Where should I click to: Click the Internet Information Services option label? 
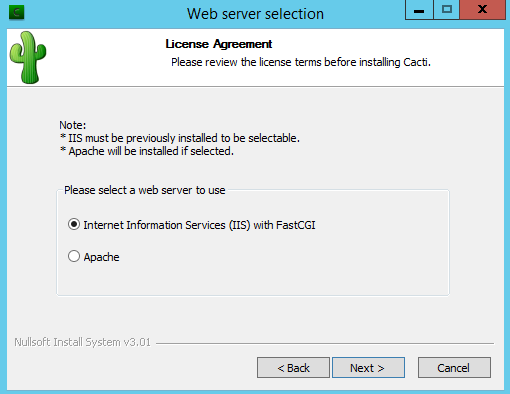(199, 225)
